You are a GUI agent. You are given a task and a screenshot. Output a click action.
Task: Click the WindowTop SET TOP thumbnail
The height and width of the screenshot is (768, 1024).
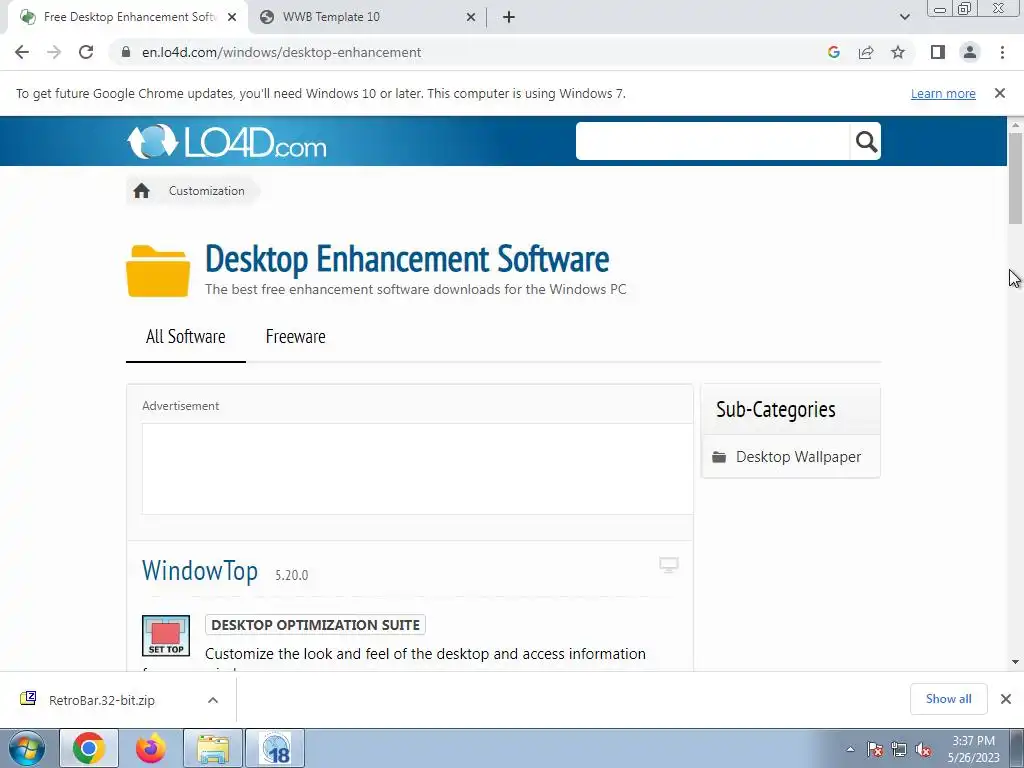click(x=166, y=635)
